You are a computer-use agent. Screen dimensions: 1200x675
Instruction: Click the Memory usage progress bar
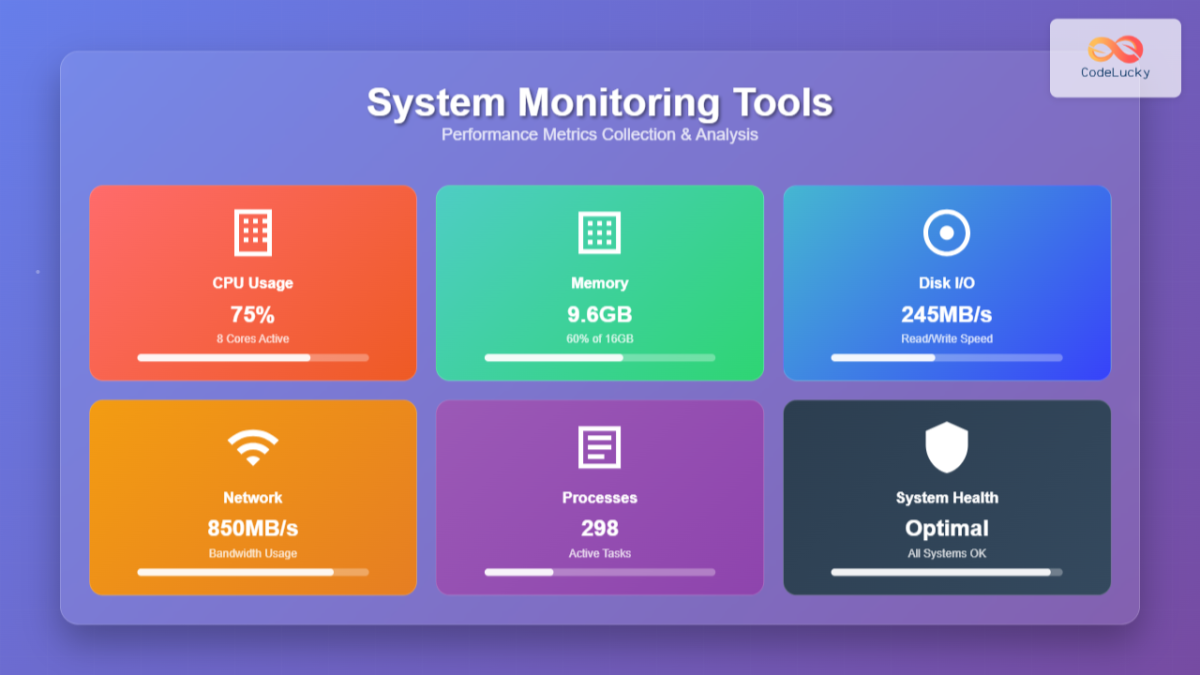pos(600,357)
